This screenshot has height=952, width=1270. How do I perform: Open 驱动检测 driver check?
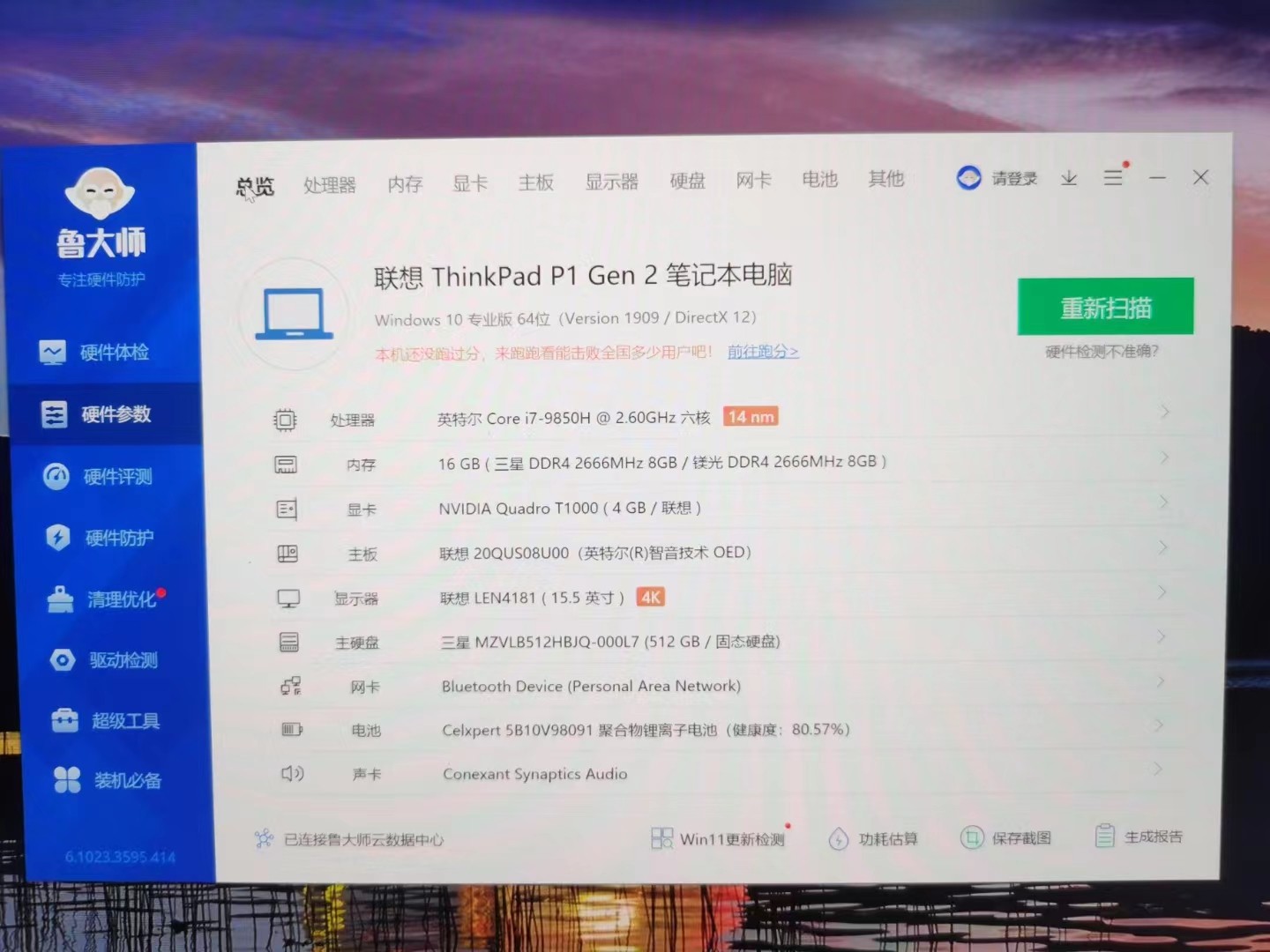104,660
